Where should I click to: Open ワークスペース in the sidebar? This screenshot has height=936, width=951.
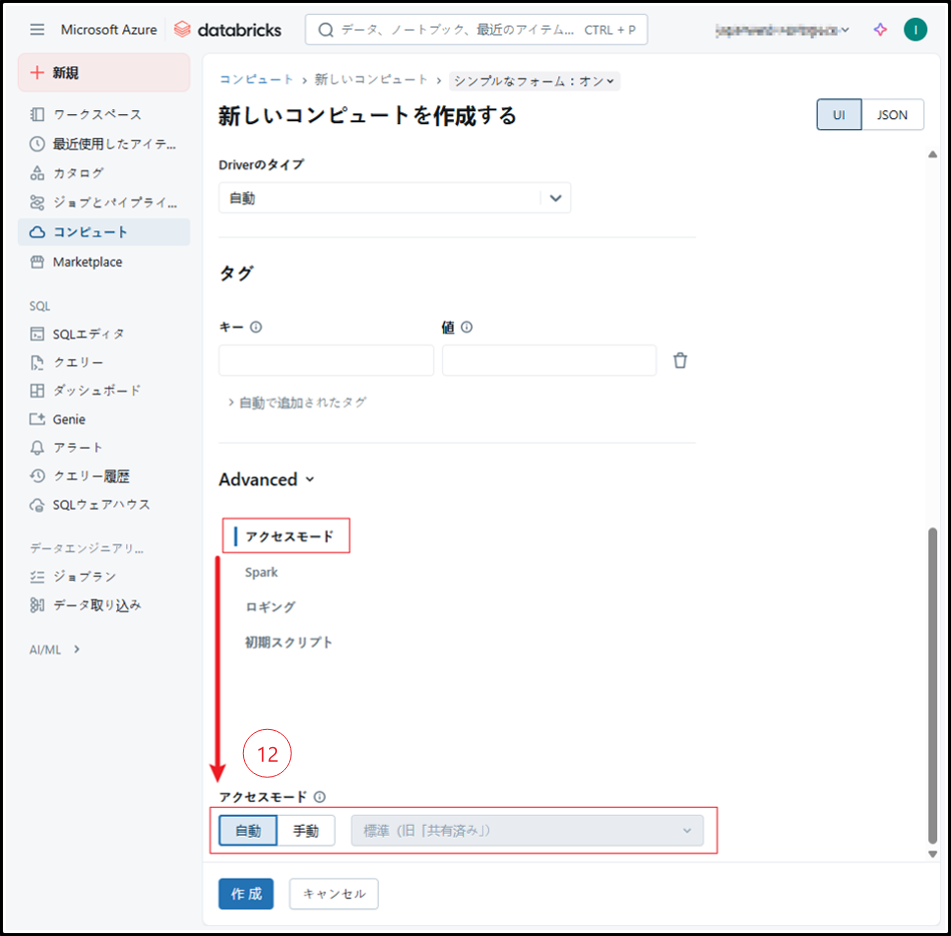[104, 115]
